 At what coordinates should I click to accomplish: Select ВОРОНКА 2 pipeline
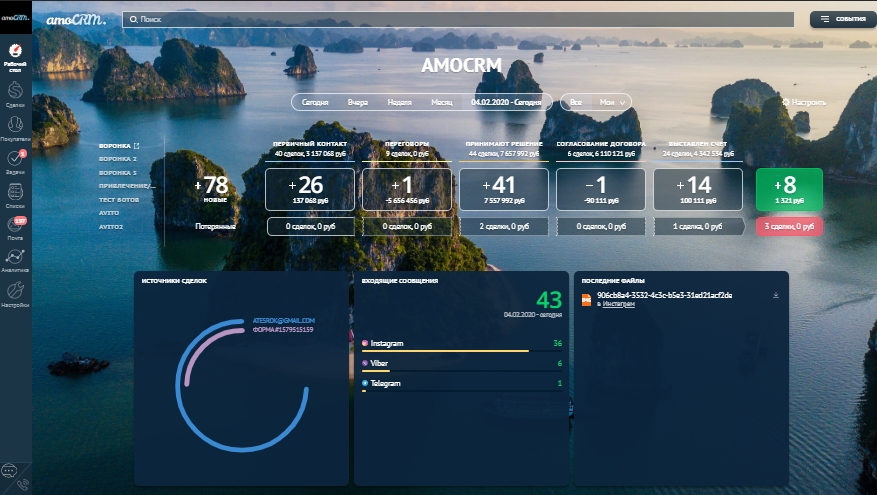[x=118, y=159]
